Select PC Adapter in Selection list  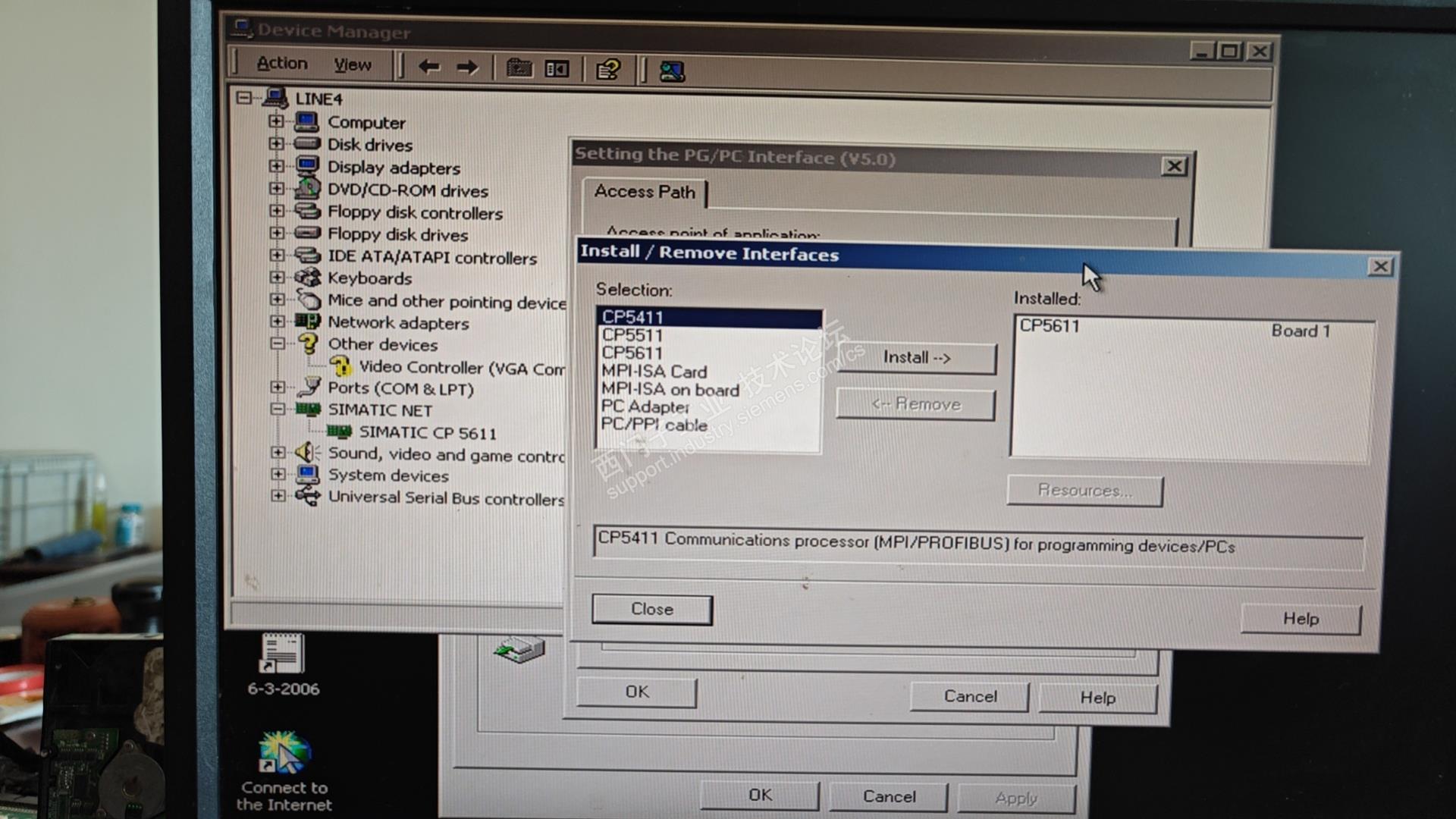pos(645,407)
